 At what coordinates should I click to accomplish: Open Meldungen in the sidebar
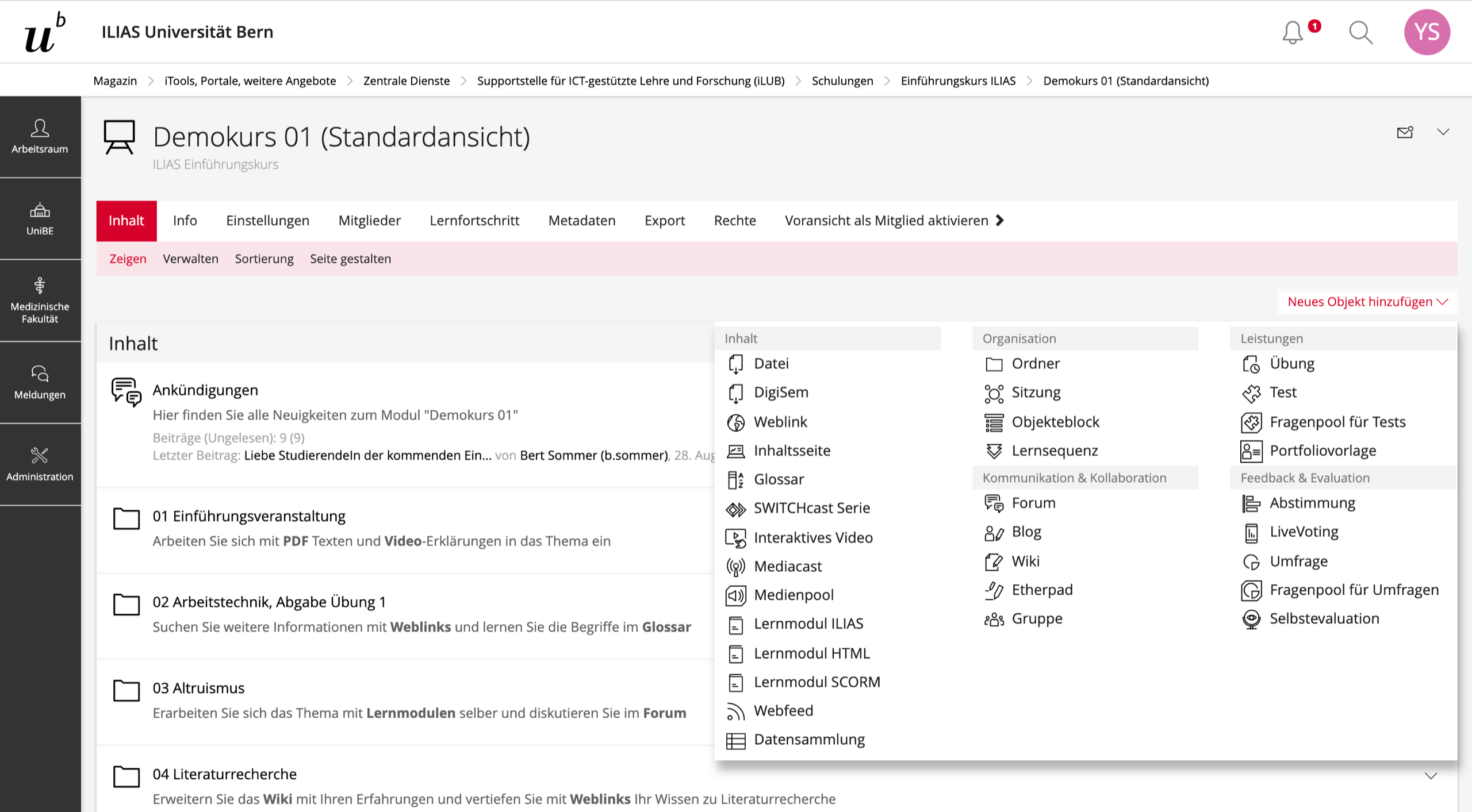[40, 383]
